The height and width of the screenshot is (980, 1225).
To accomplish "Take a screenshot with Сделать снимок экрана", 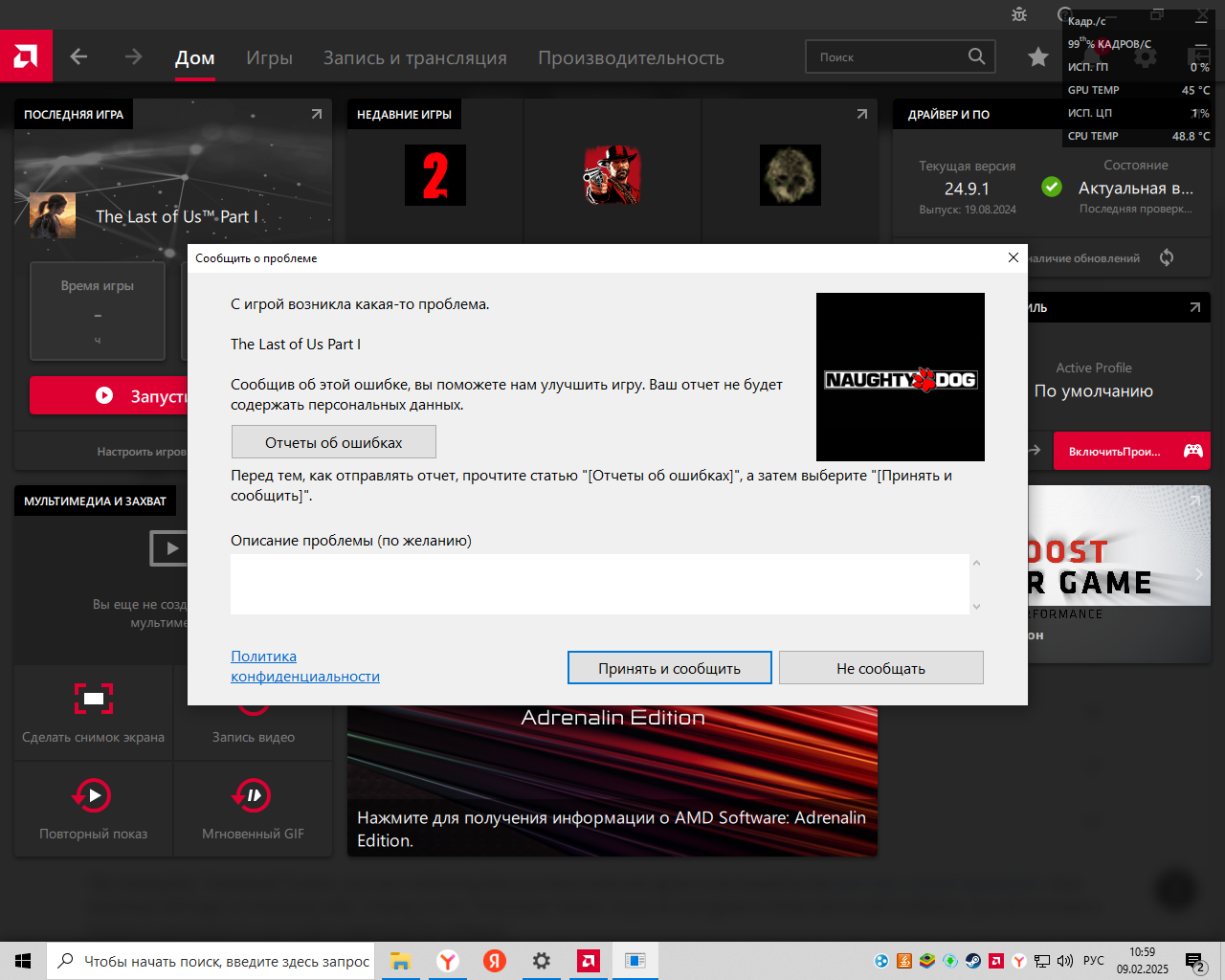I will click(94, 712).
